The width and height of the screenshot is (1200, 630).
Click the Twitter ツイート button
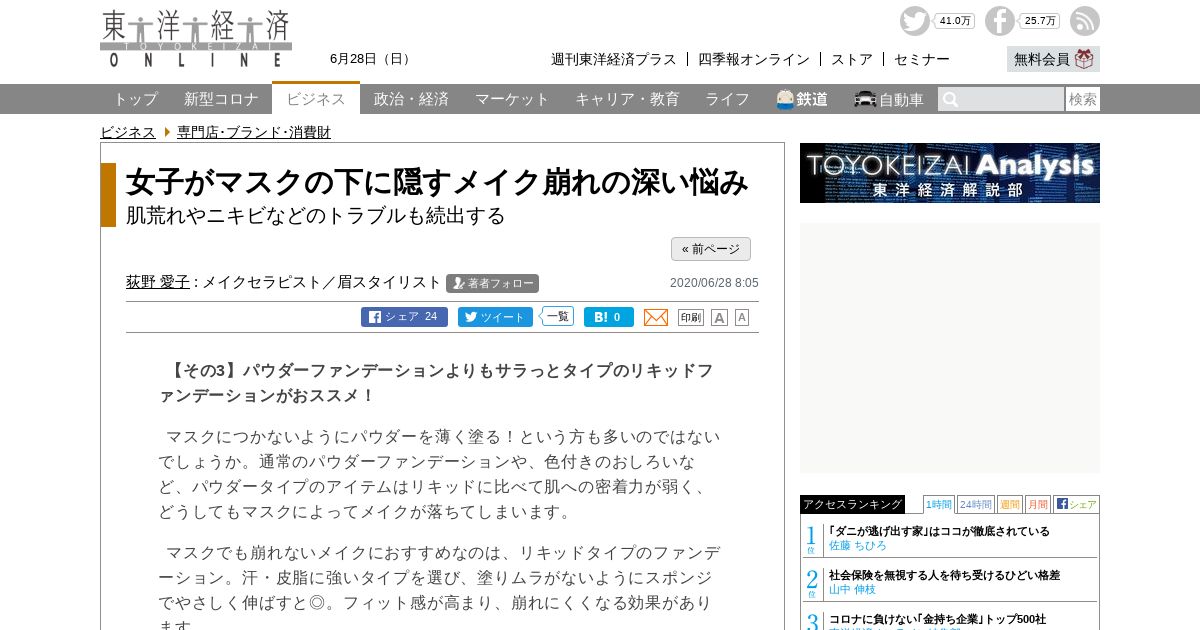coord(495,317)
